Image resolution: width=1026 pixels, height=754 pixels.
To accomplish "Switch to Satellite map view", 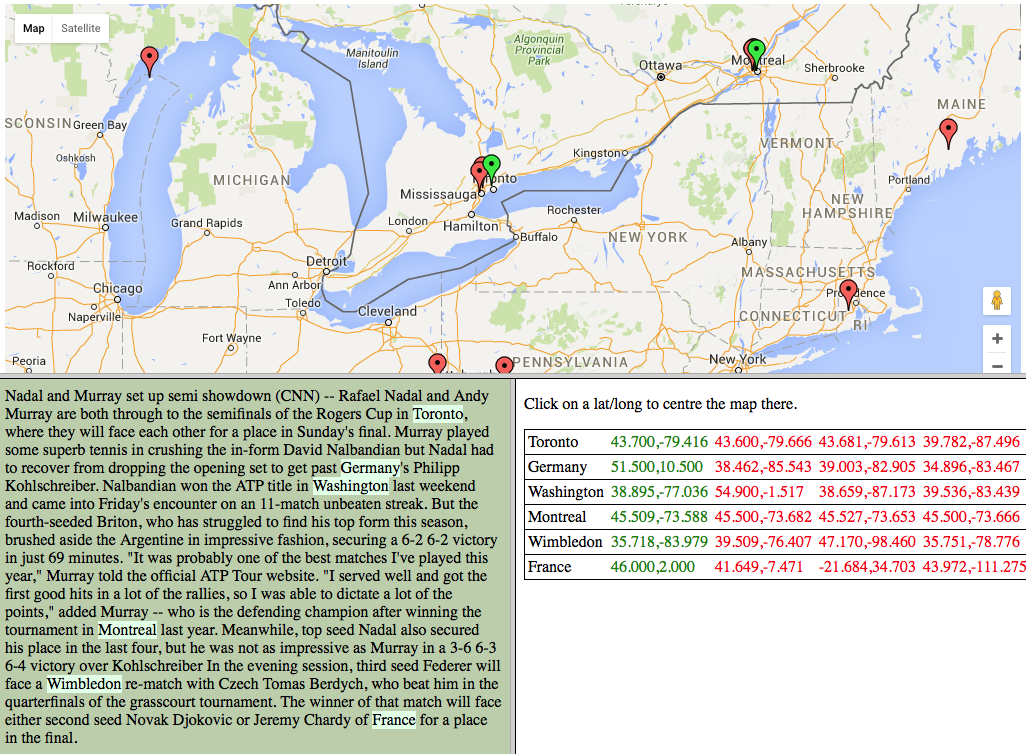I will pyautogui.click(x=80, y=28).
